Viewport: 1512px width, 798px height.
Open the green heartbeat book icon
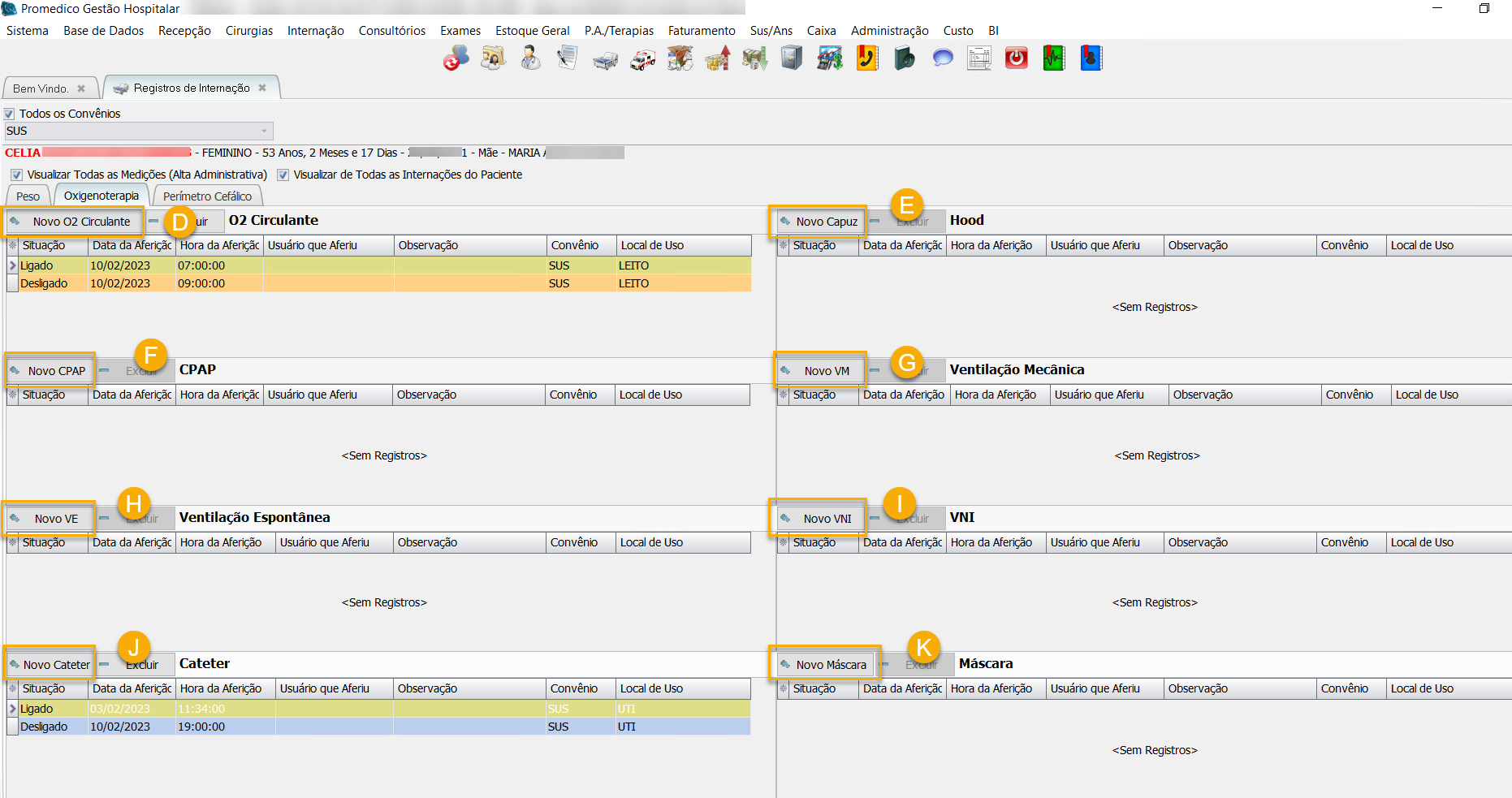click(x=1054, y=58)
